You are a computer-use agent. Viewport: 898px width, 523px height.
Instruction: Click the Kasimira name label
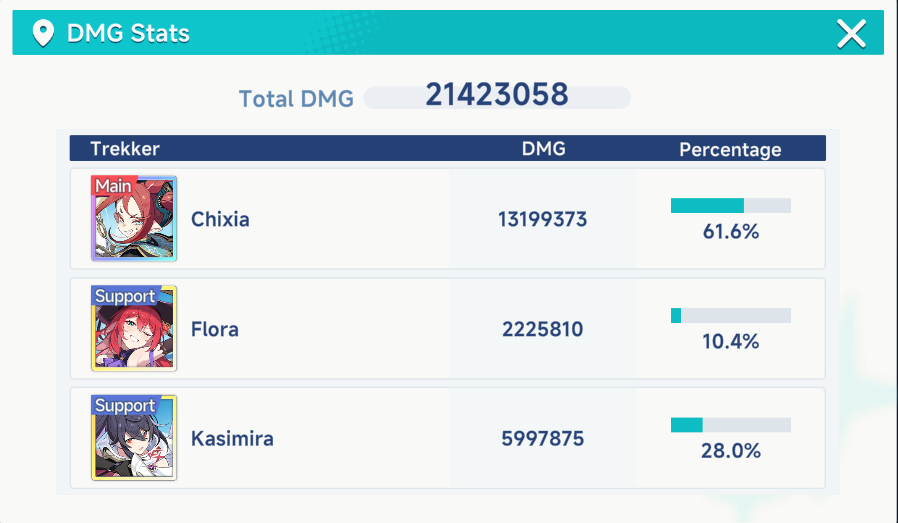click(232, 439)
